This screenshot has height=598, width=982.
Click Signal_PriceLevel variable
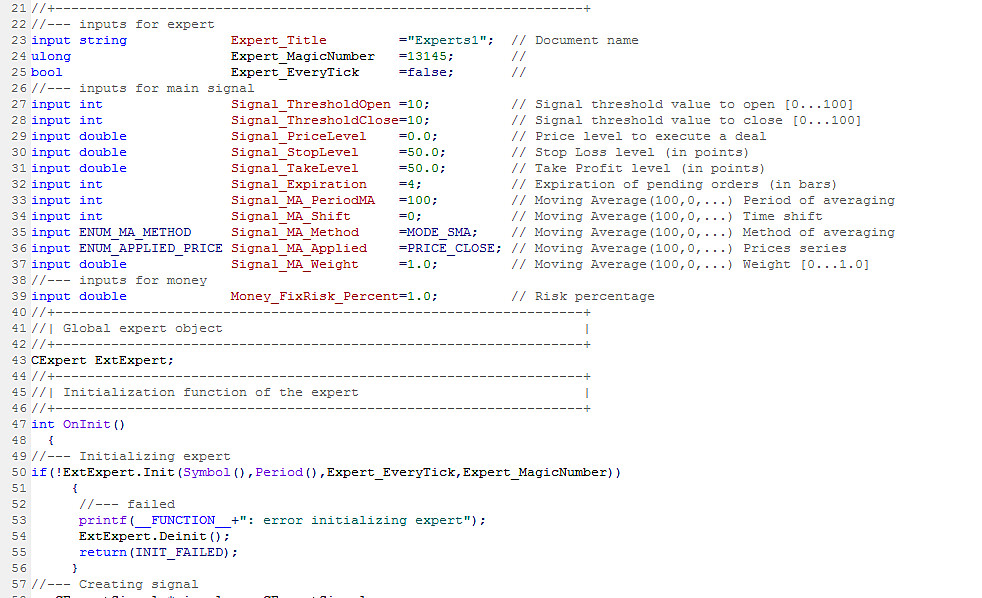point(298,136)
